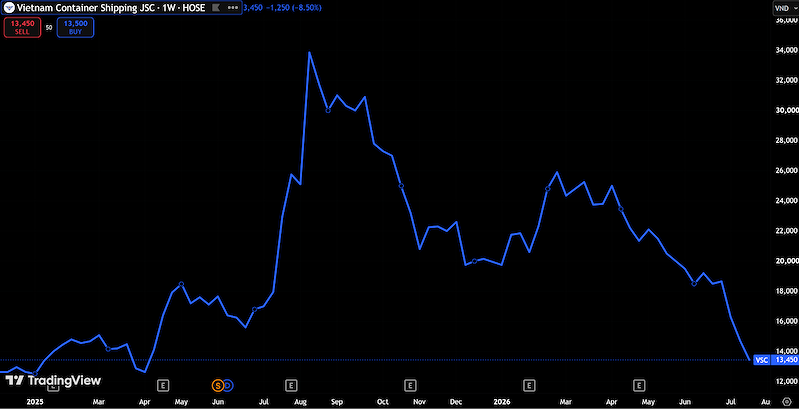Click the Dec time axis label
The image size is (799, 409).
click(457, 401)
